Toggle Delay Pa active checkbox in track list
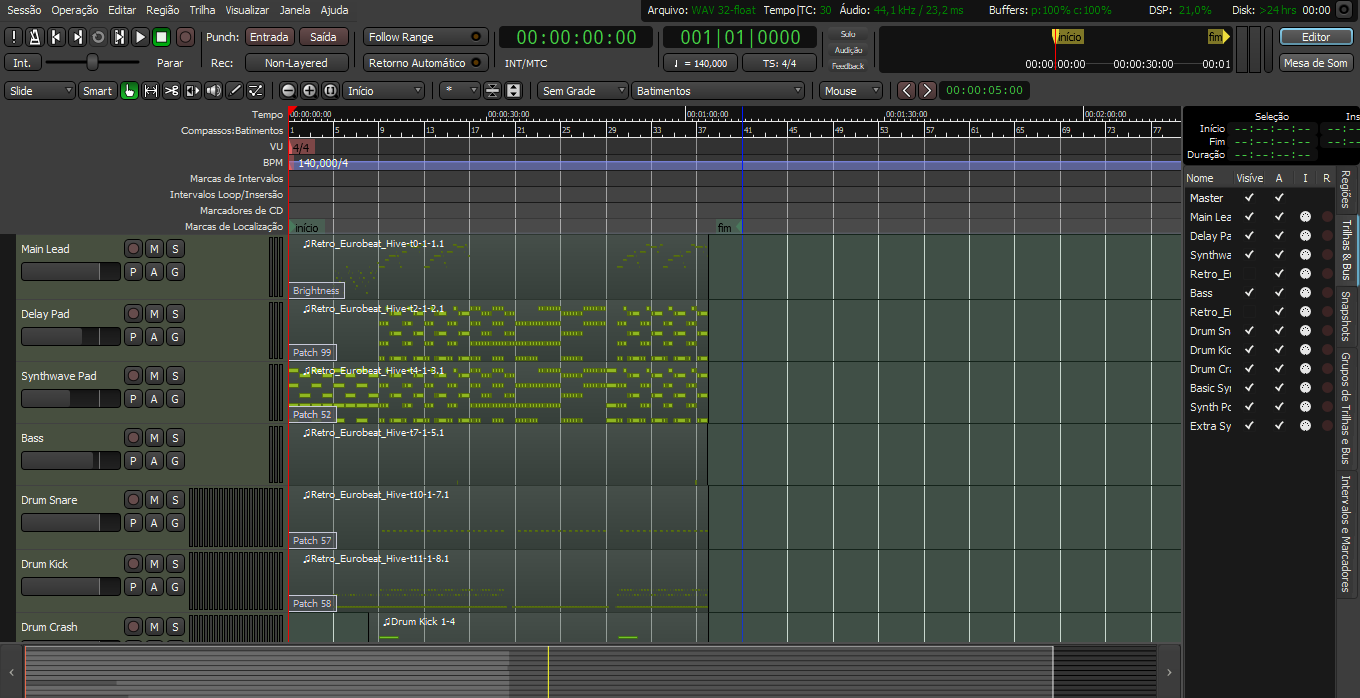 tap(1279, 236)
